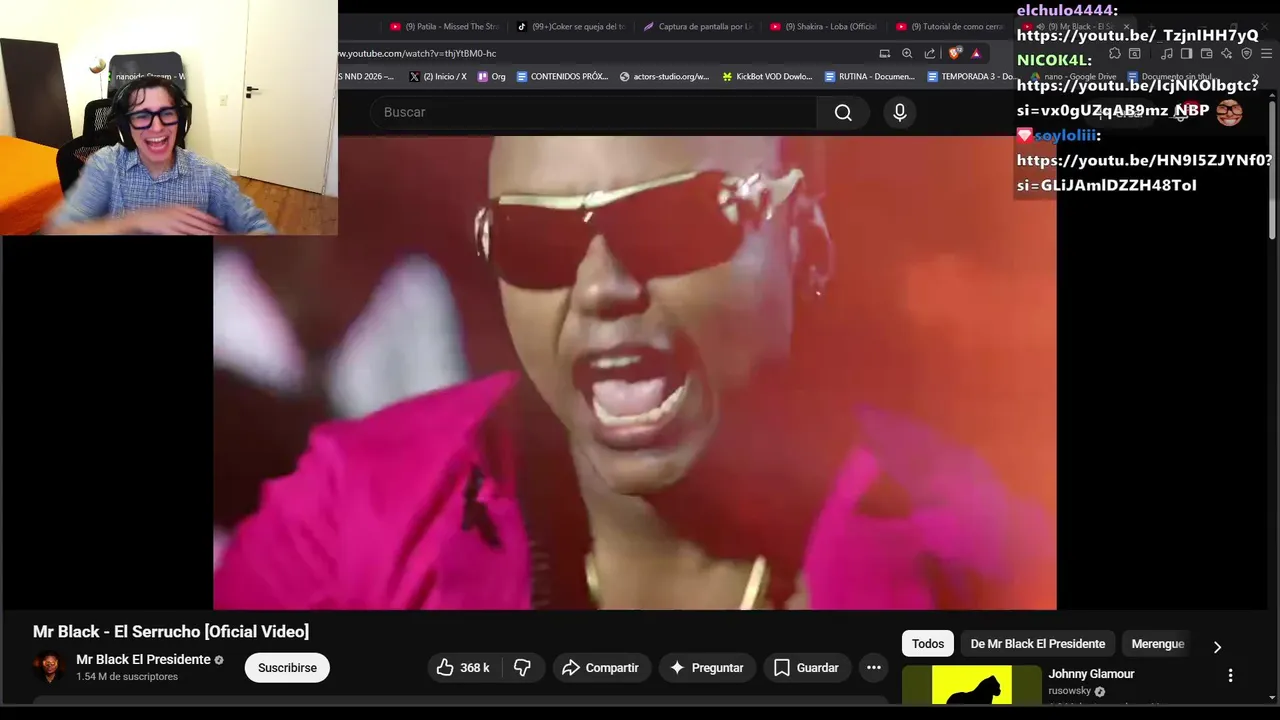Open the TEMPORADA 3 bookmark
Screen dimensions: 1280x720
click(x=972, y=76)
